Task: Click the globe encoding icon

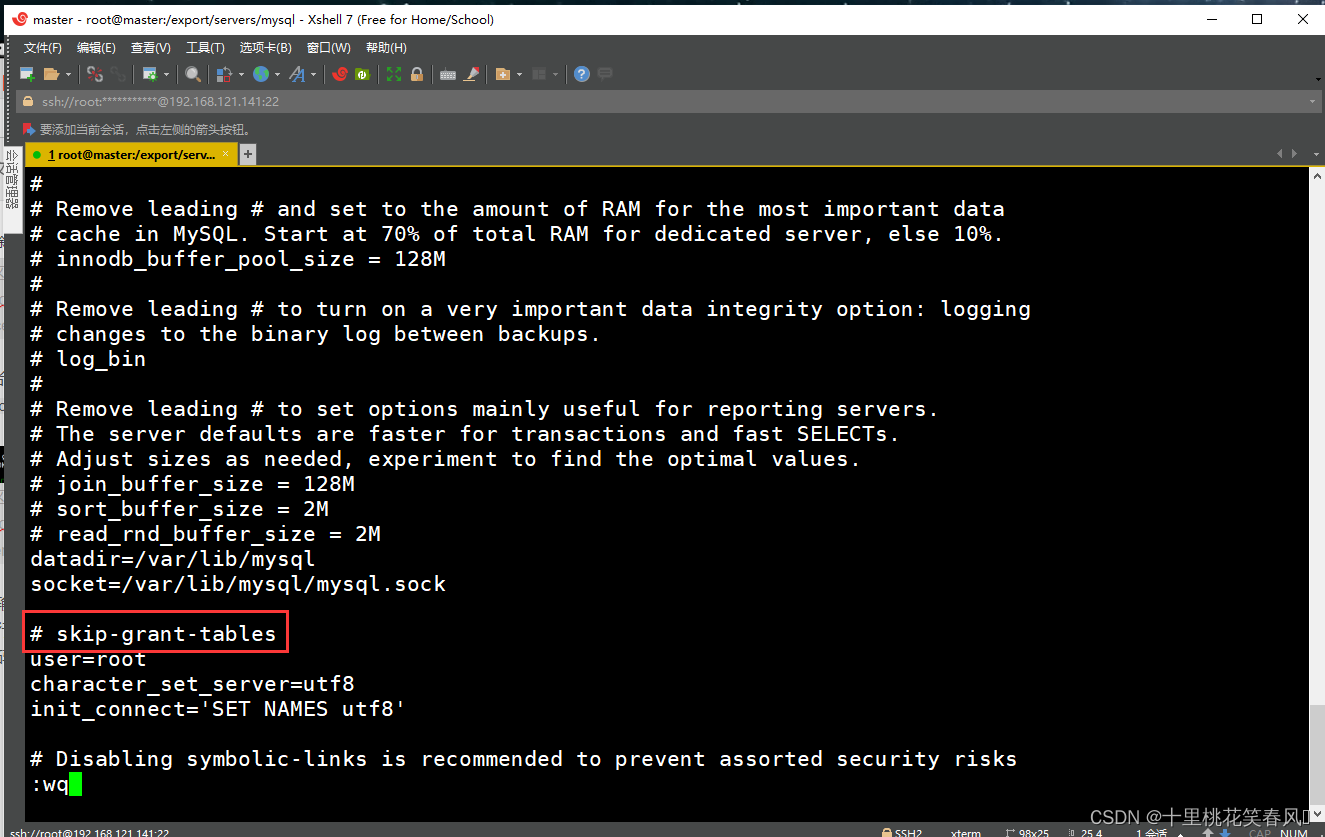Action: (261, 74)
